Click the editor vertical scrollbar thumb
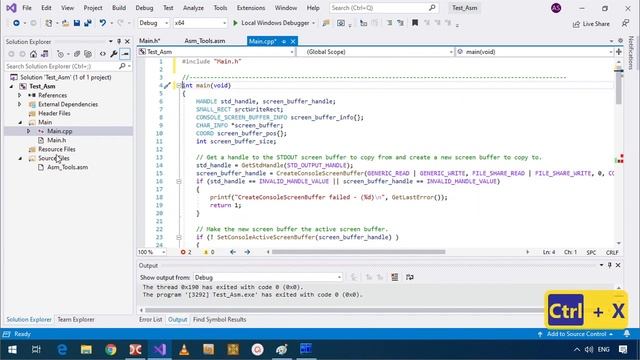Viewport: 640px width, 360px height. (x=619, y=88)
